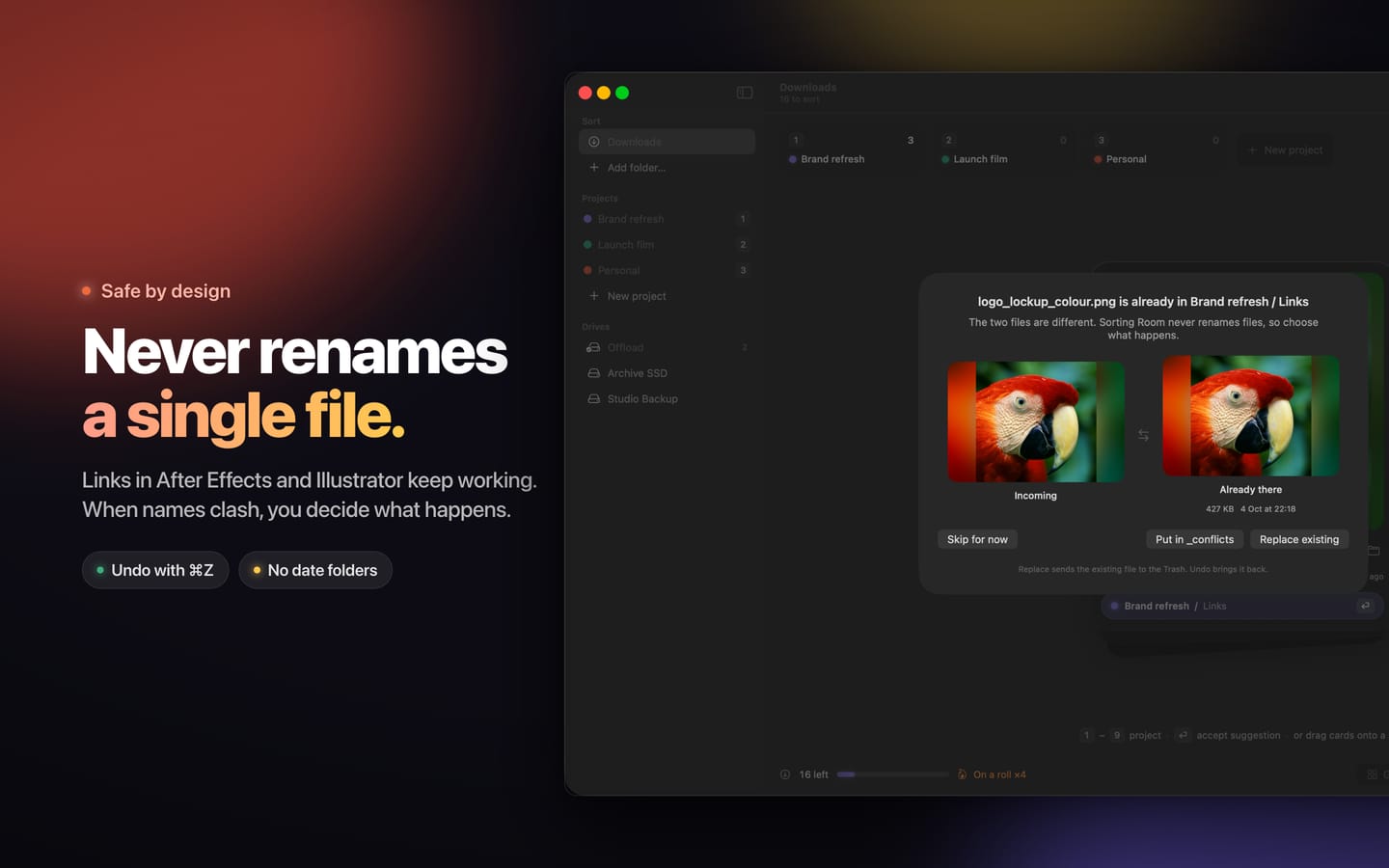The height and width of the screenshot is (868, 1389).
Task: Click the return key icon in suggestion bar
Action: point(1365,606)
